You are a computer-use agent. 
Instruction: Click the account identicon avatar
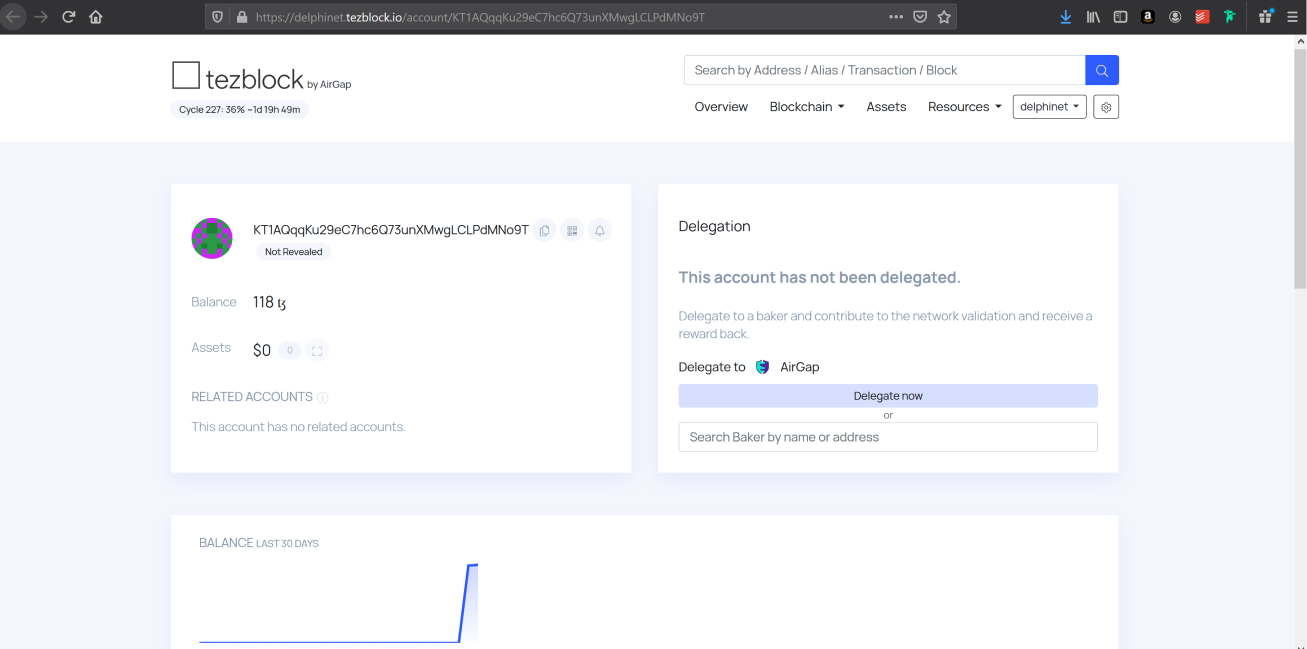click(212, 238)
